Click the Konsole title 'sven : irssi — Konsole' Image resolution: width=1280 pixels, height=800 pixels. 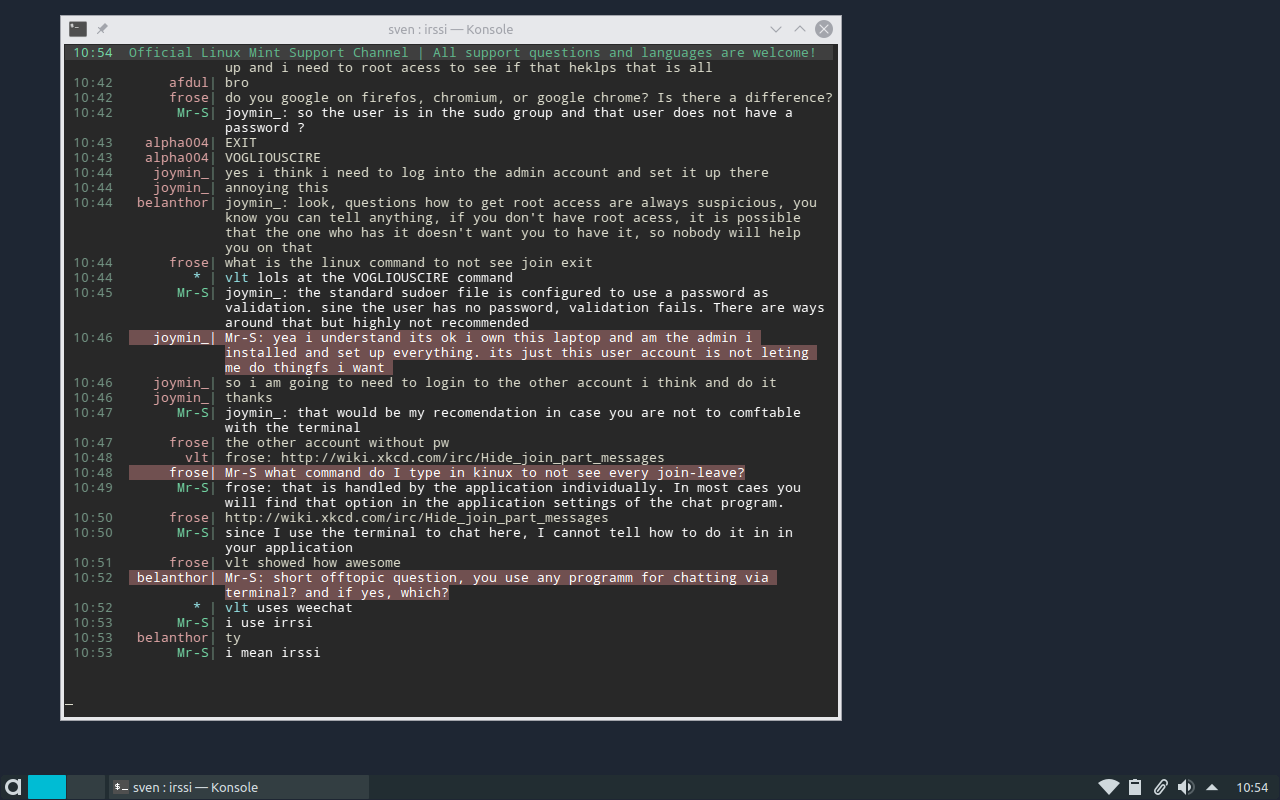(451, 29)
